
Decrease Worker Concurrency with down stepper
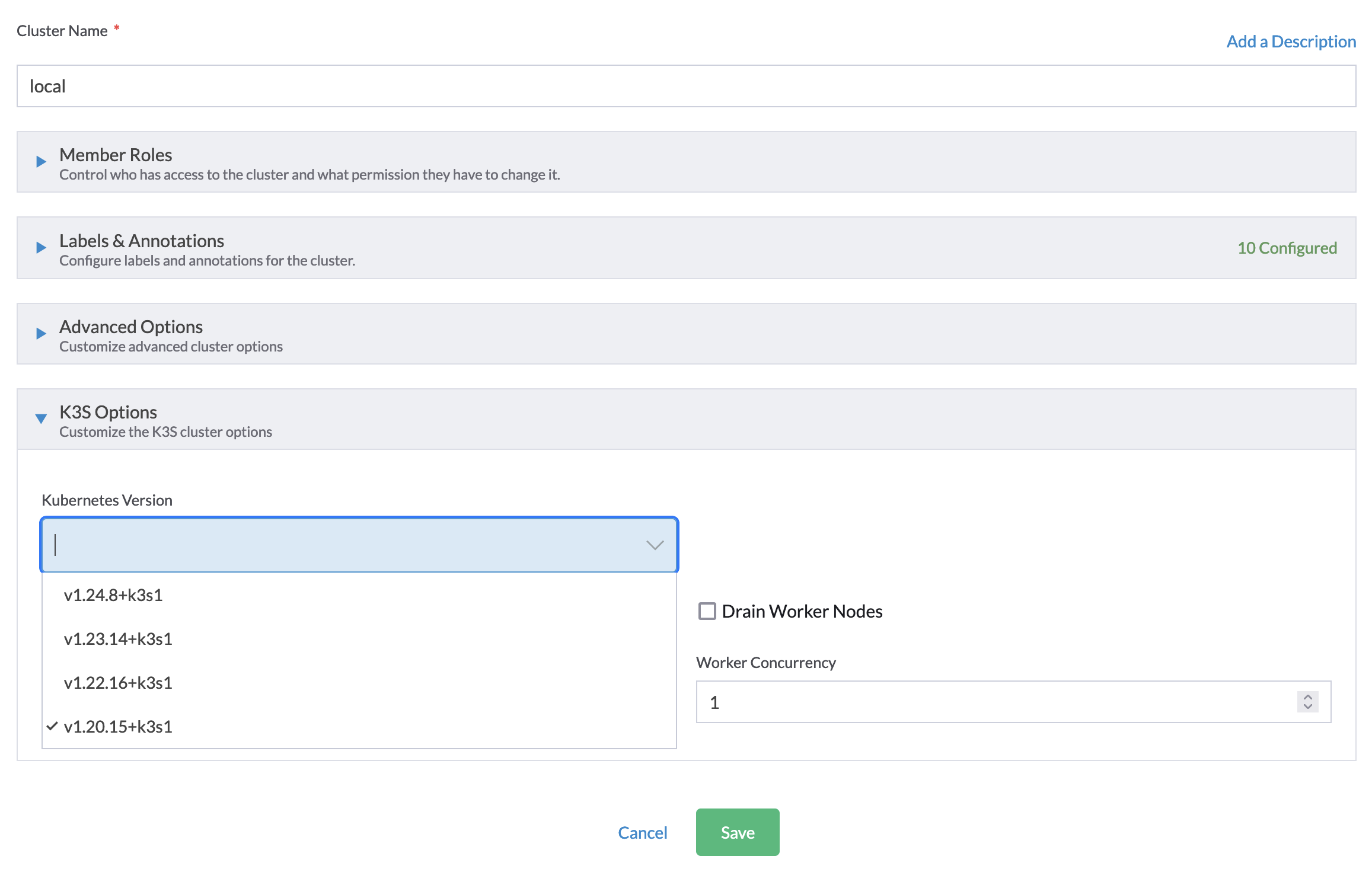(x=1307, y=707)
